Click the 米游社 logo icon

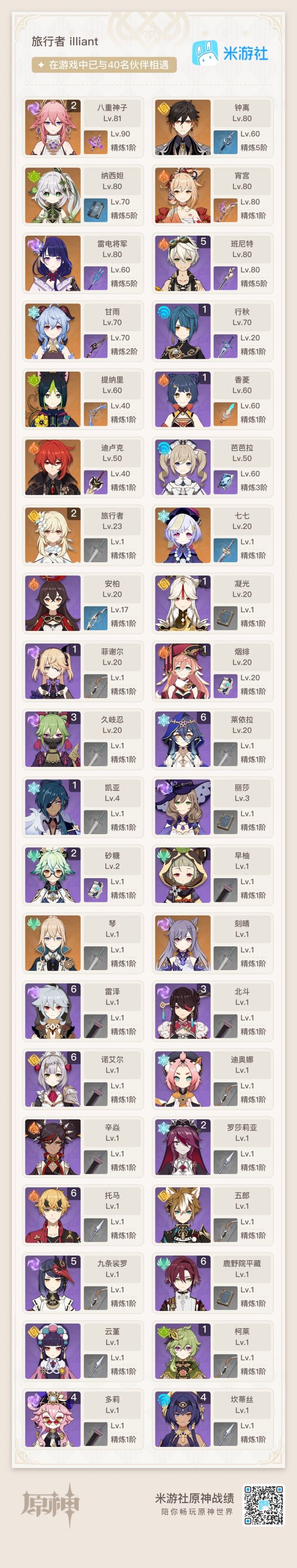205,53
